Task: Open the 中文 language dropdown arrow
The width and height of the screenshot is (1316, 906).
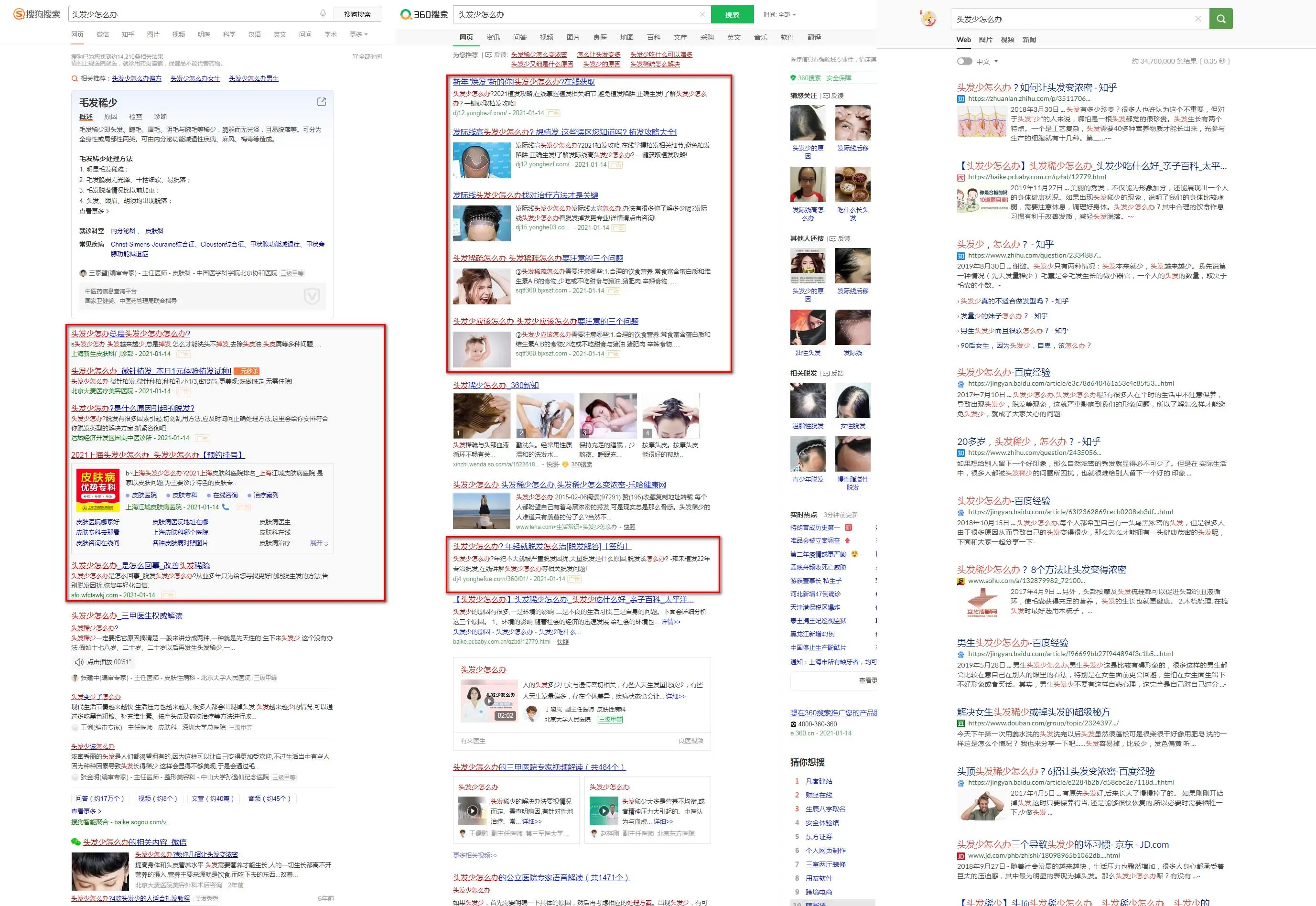Action: (x=996, y=61)
